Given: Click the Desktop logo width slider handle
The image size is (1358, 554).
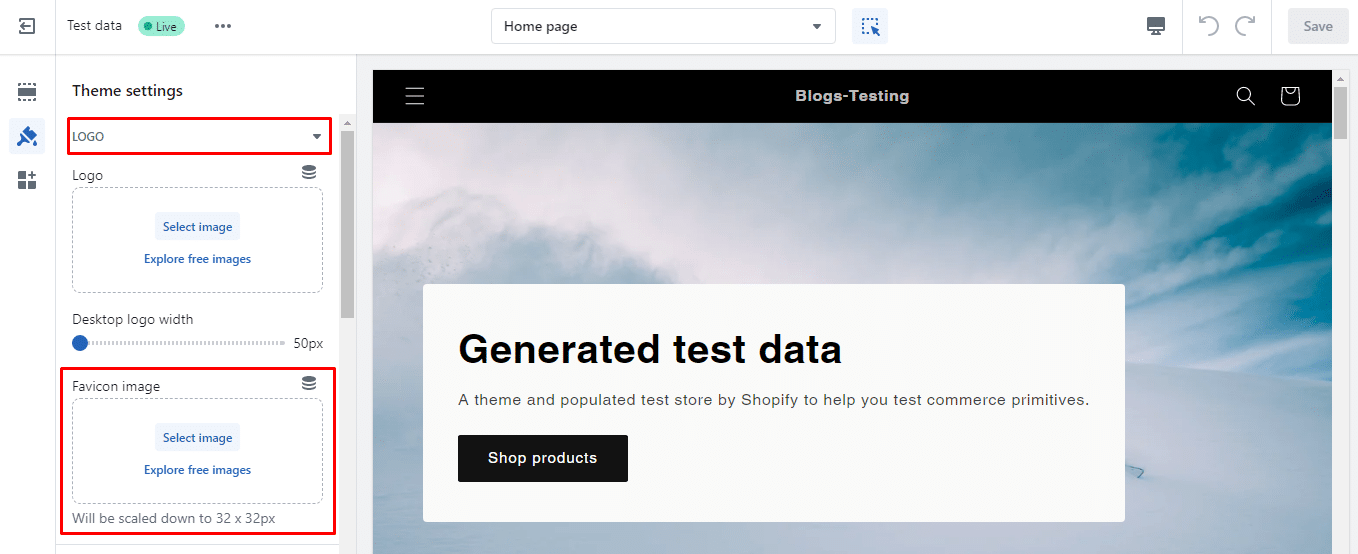Looking at the screenshot, I should [x=80, y=343].
